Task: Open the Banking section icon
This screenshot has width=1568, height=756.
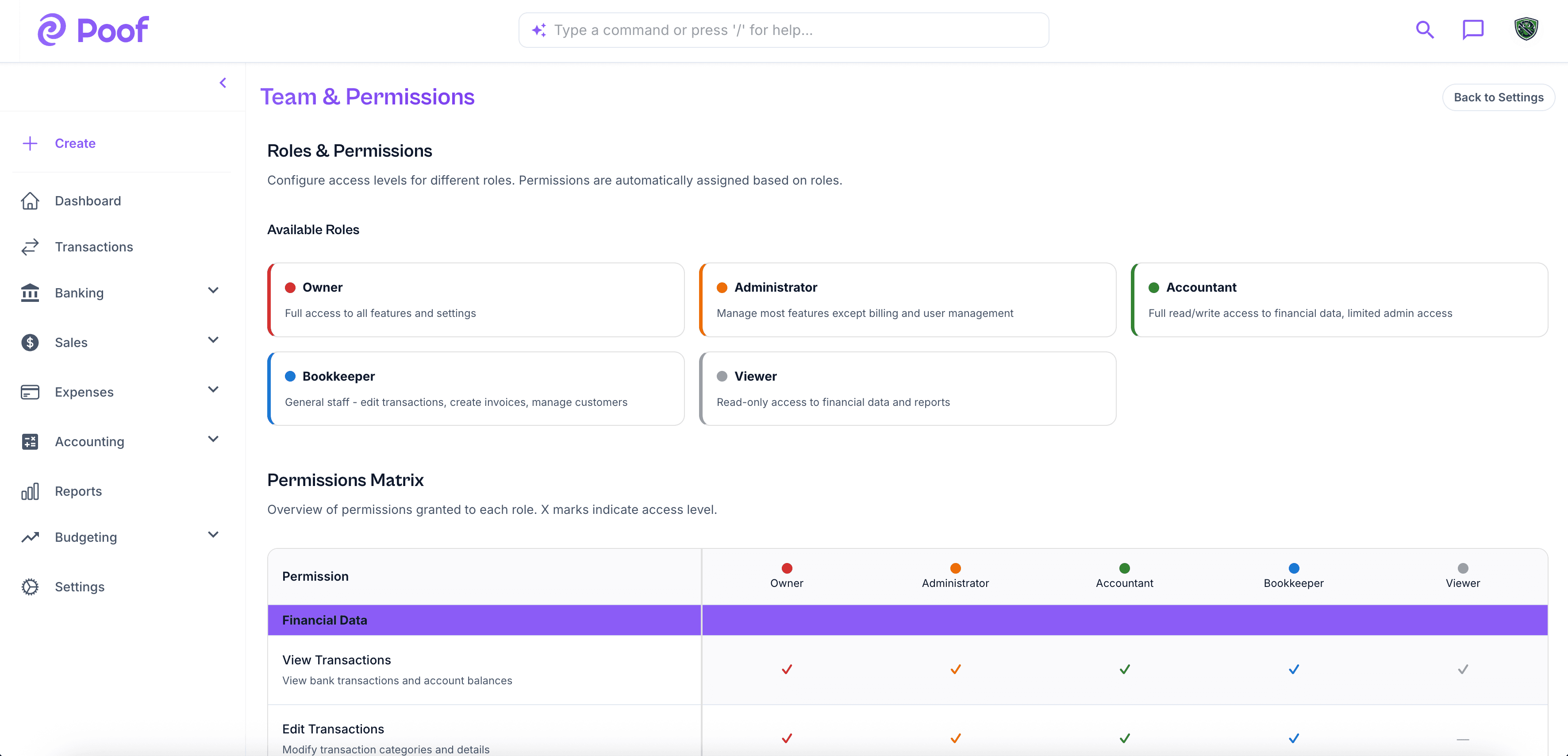Action: 31,293
